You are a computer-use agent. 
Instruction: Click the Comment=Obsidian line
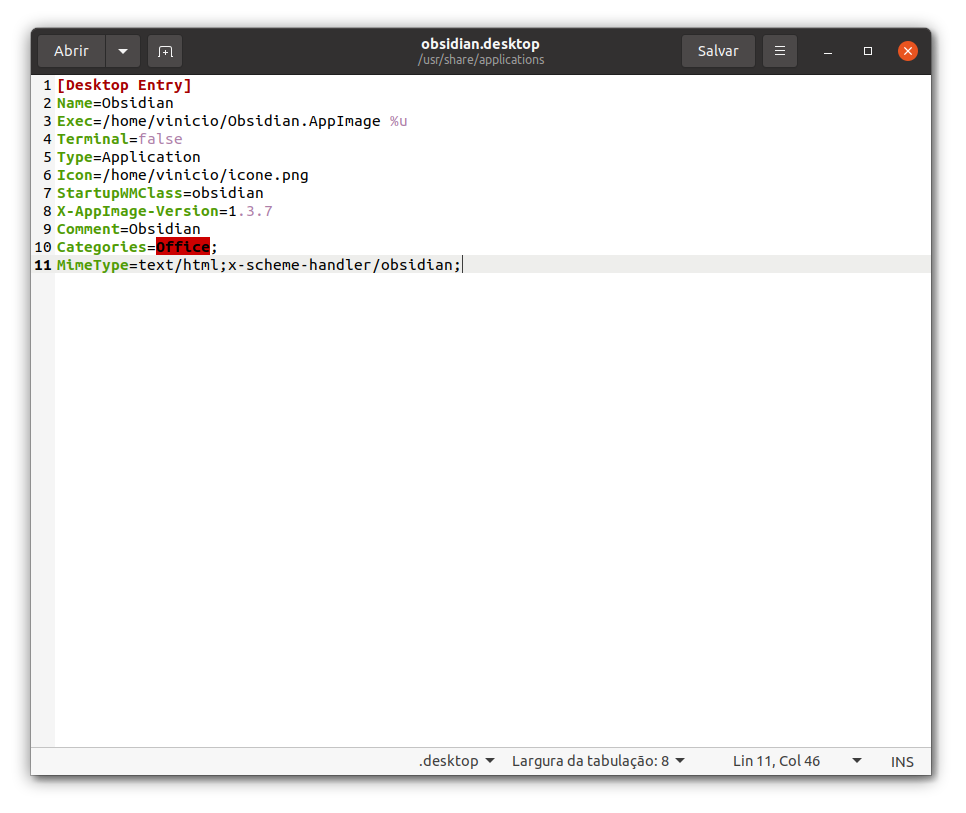(x=129, y=229)
